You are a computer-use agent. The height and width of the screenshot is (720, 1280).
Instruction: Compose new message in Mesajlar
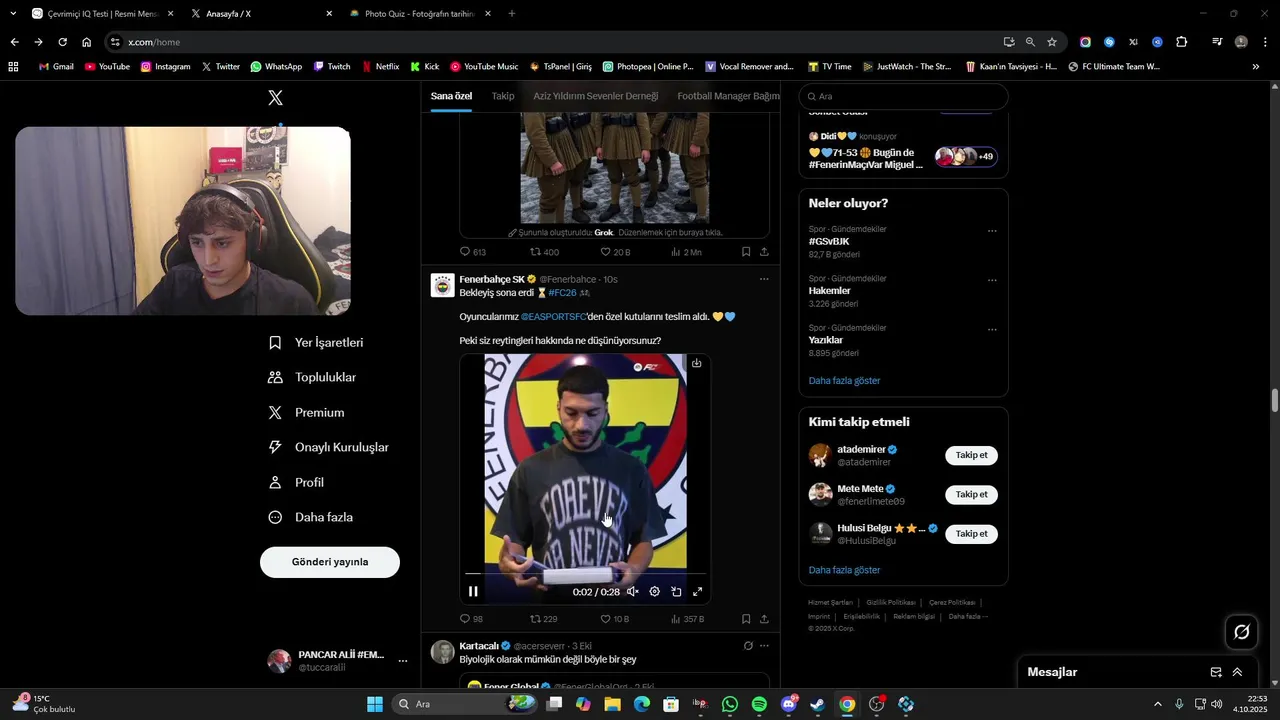point(1216,672)
